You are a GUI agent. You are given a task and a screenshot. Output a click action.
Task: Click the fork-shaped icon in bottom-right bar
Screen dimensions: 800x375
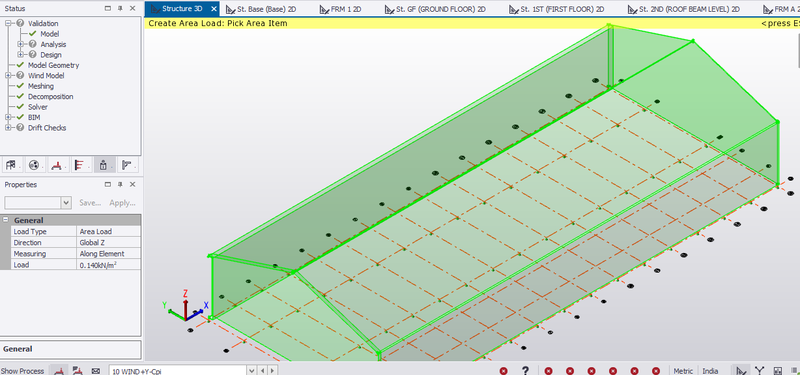point(760,371)
